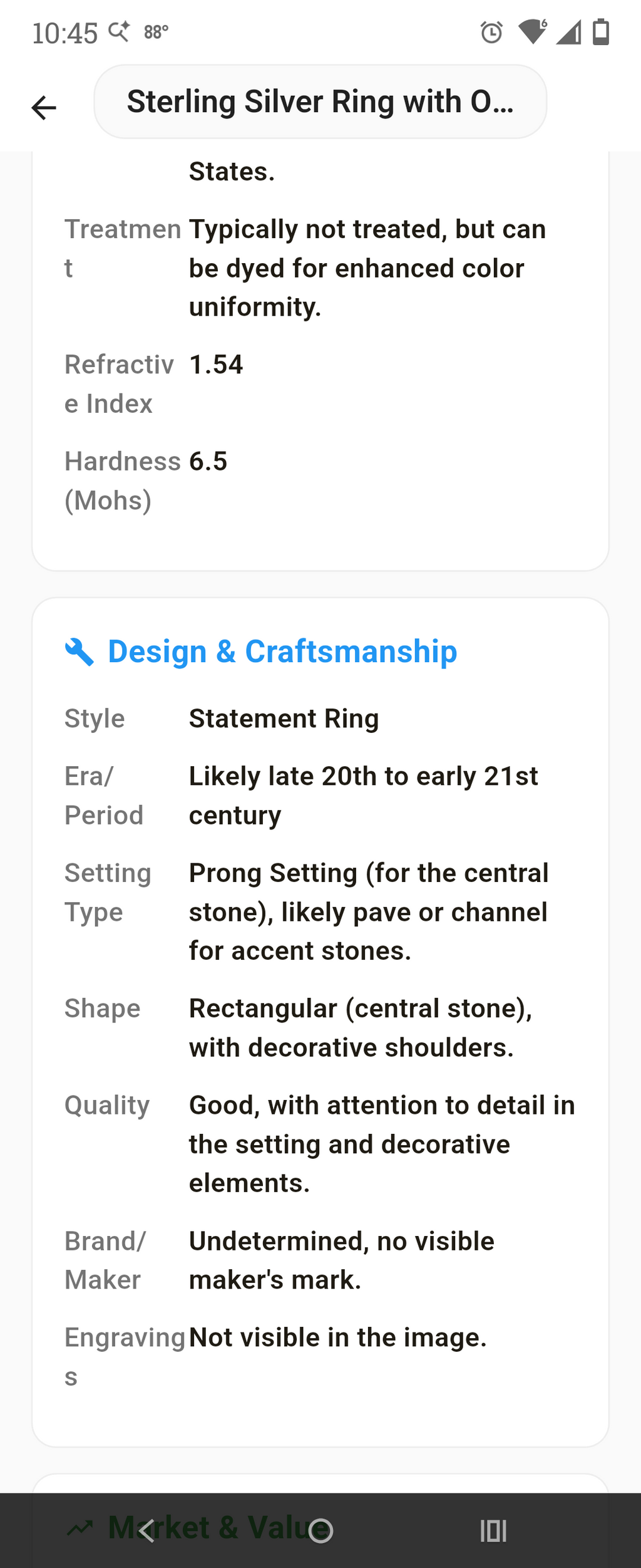Image resolution: width=641 pixels, height=1568 pixels.
Task: Tap the Engravings not visible text
Action: [x=338, y=1337]
